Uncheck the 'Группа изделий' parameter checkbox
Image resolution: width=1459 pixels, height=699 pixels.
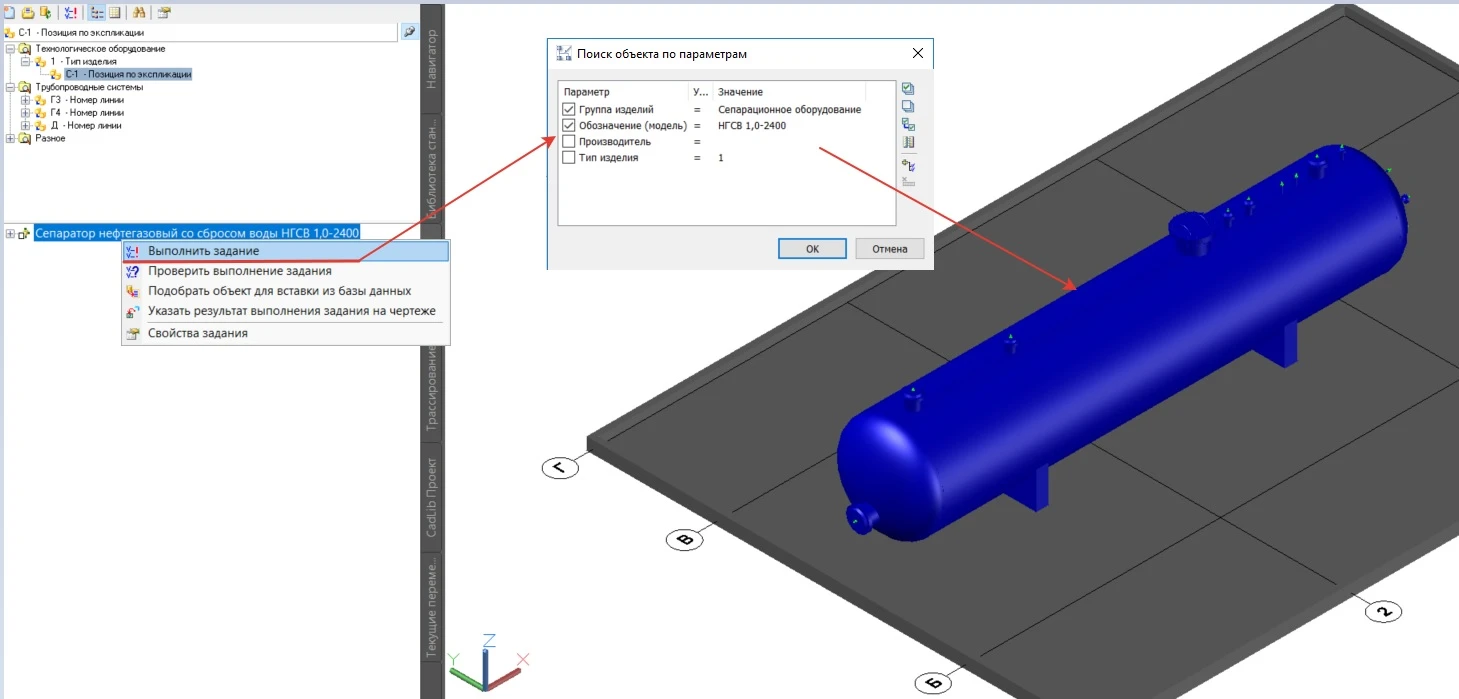click(x=569, y=110)
